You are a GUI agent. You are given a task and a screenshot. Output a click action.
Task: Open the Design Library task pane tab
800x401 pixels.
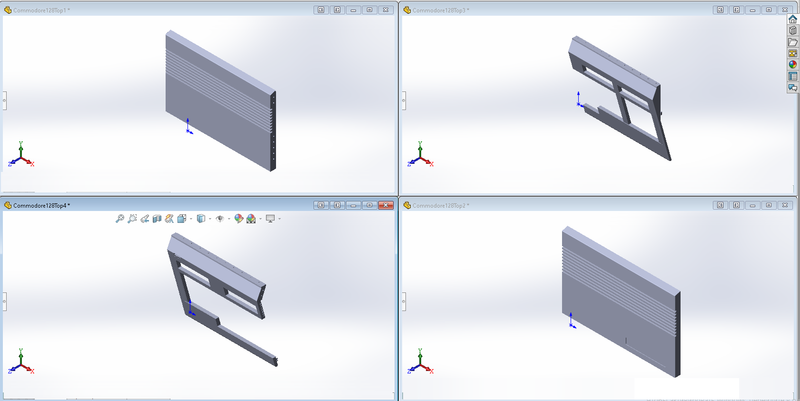[x=792, y=30]
